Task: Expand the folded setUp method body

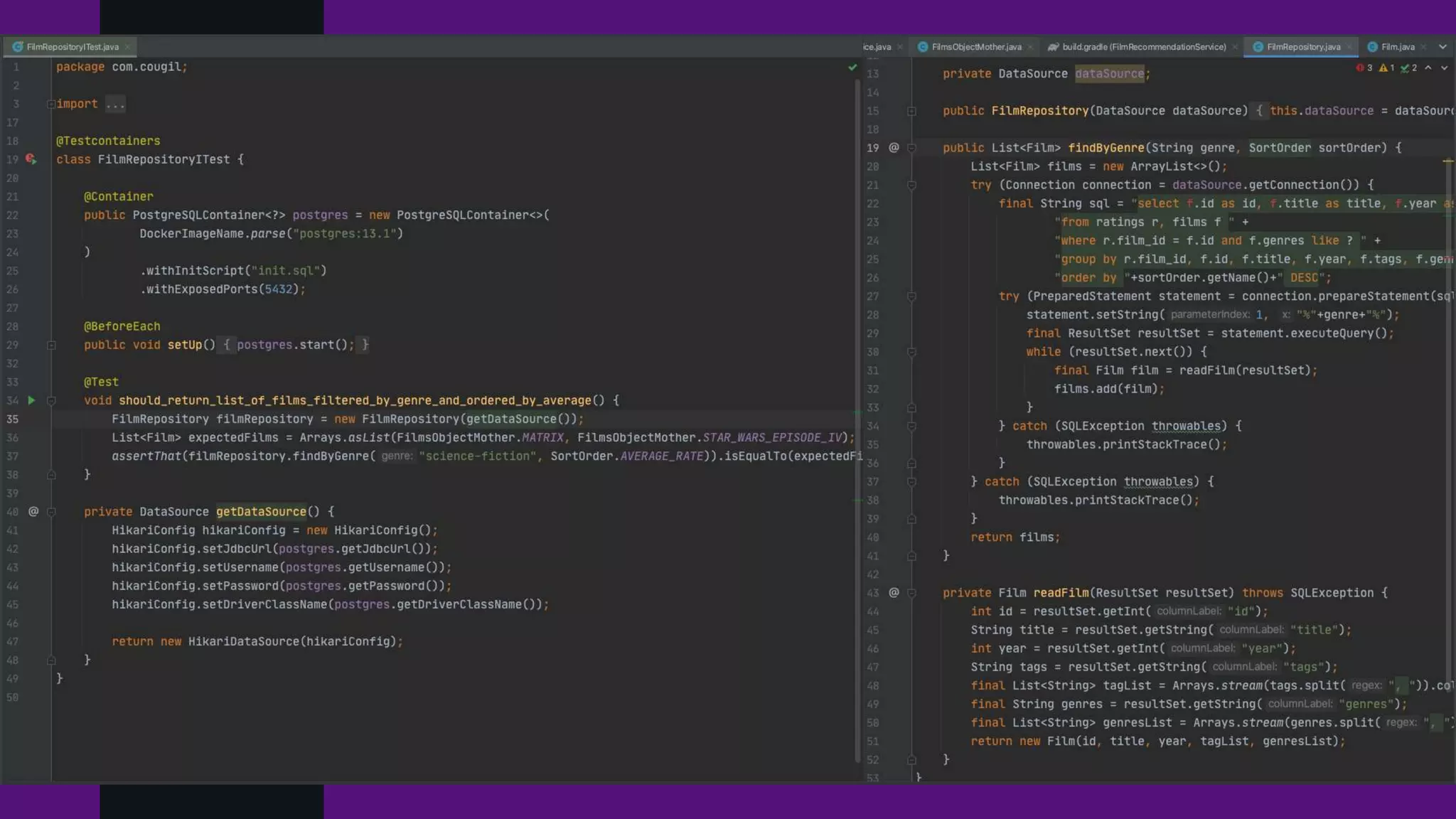Action: tap(51, 345)
